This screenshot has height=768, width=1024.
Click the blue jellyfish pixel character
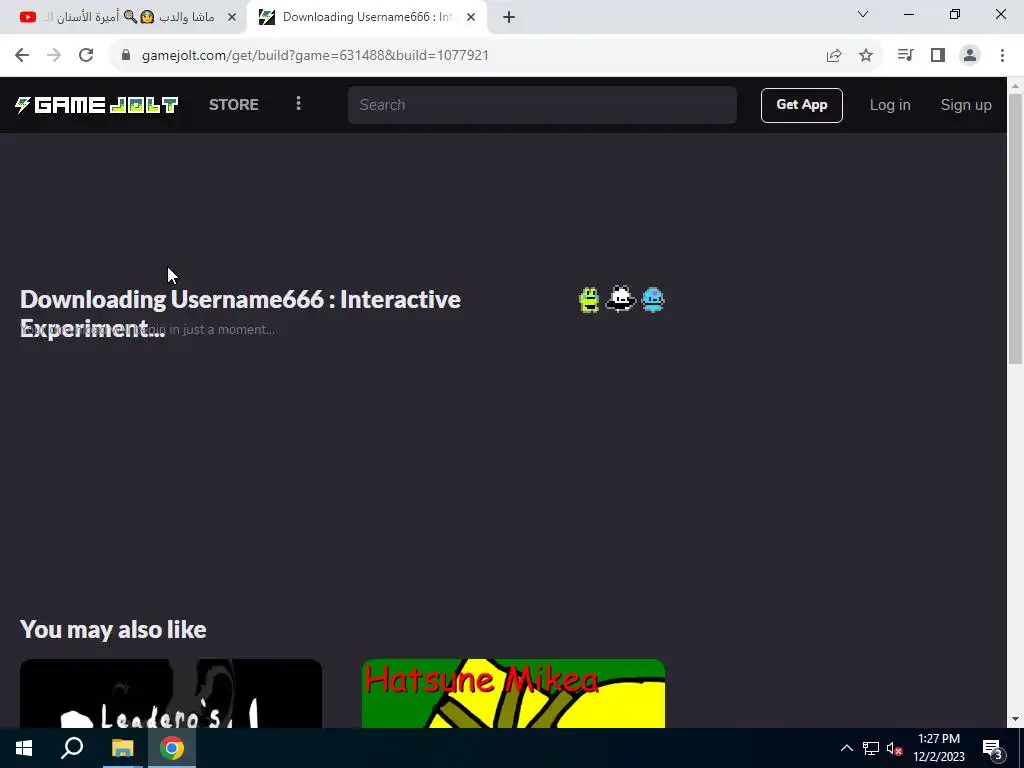pos(653,299)
